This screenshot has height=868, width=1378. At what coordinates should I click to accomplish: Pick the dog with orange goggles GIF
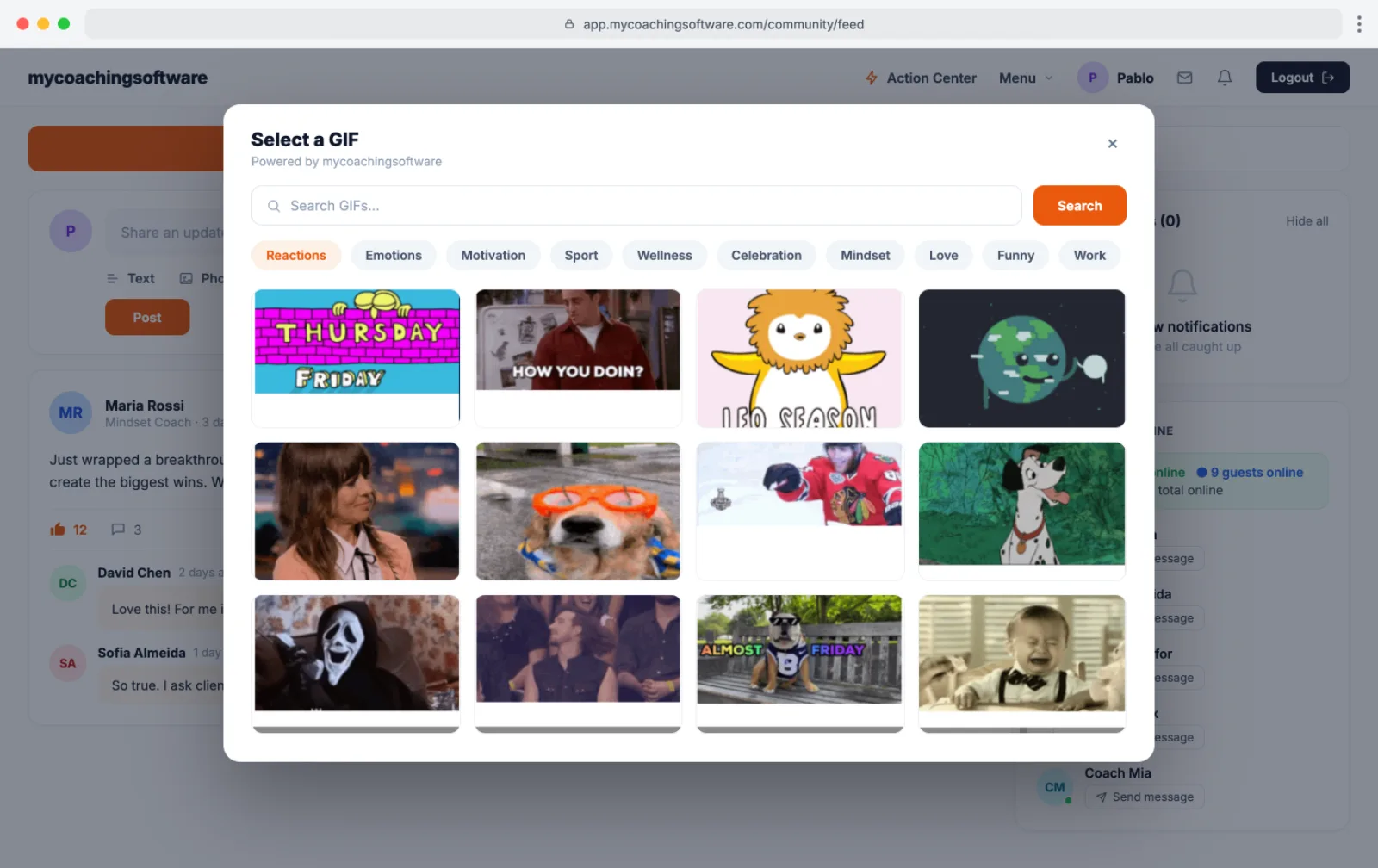pyautogui.click(x=578, y=512)
